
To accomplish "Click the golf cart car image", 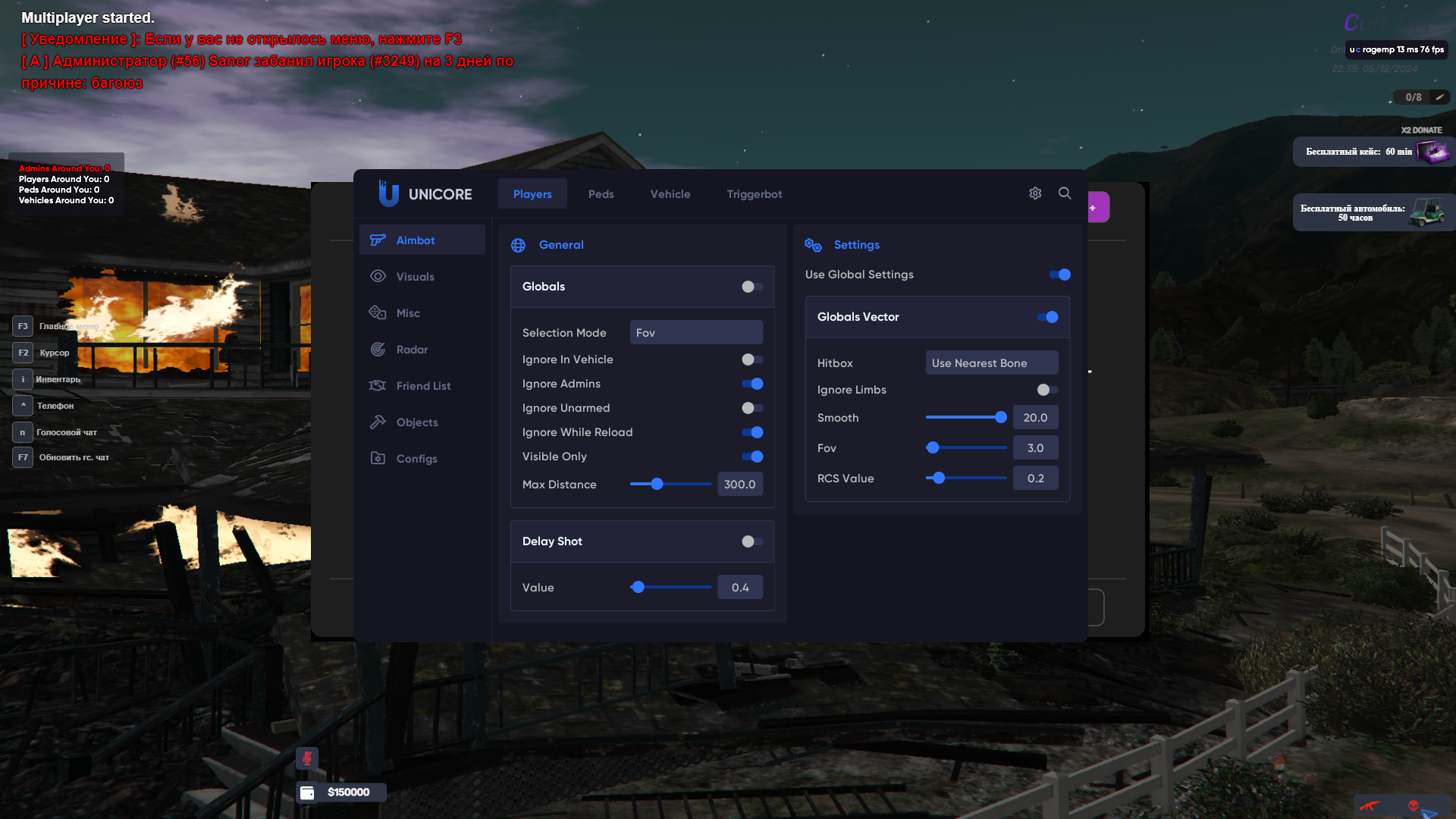I will (x=1426, y=212).
